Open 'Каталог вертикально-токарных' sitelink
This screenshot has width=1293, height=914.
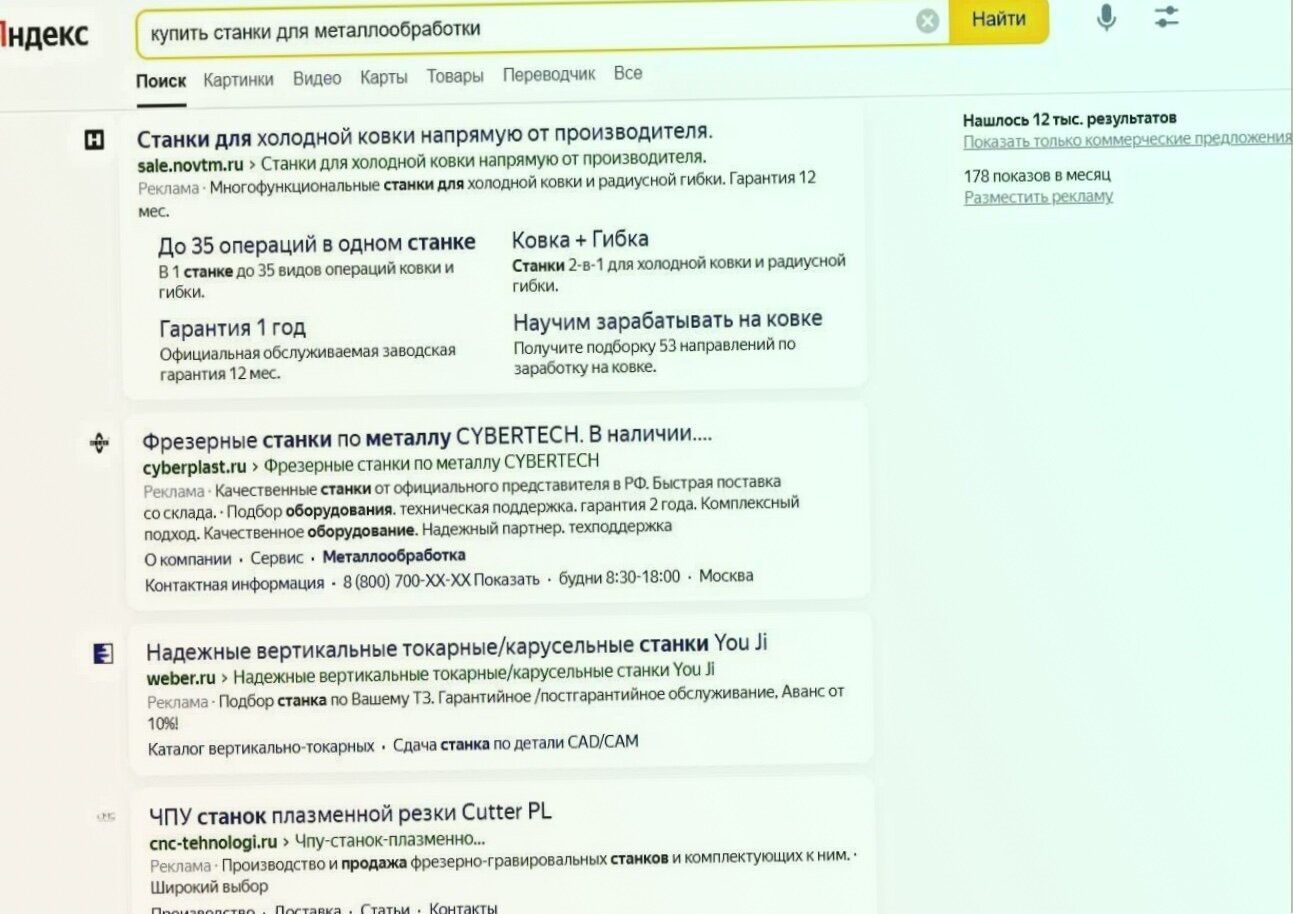[261, 747]
